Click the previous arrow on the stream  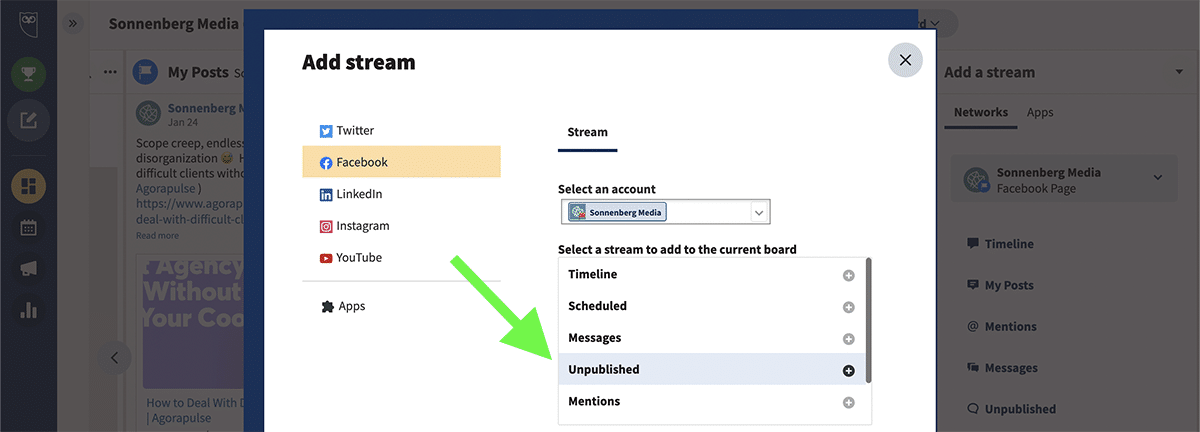(114, 357)
